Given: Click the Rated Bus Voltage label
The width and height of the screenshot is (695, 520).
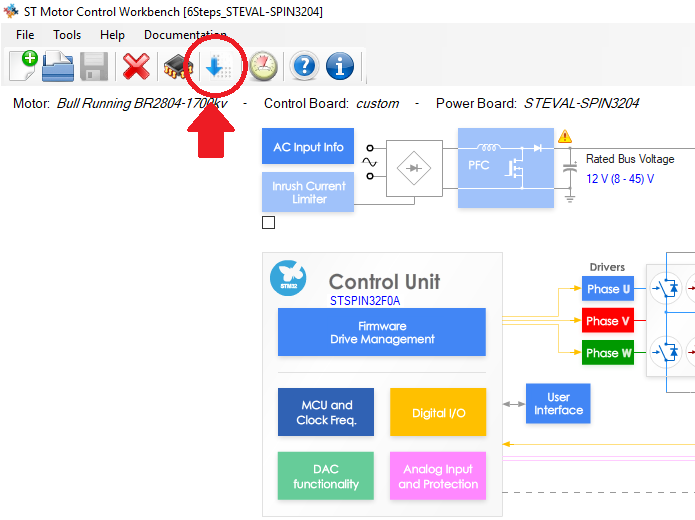Looking at the screenshot, I should [x=630, y=159].
